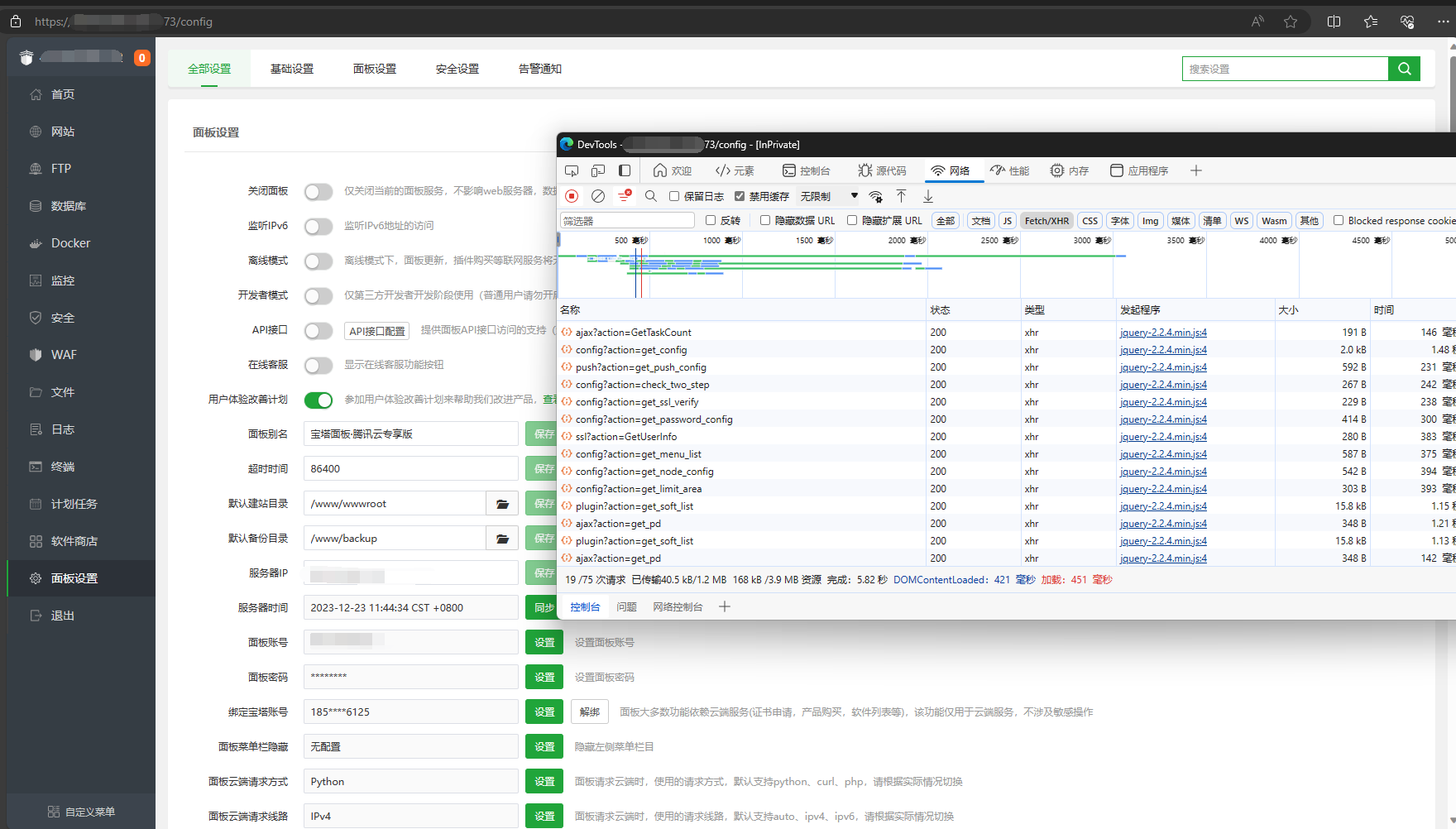Open DevTools 性能 tab

1009,170
